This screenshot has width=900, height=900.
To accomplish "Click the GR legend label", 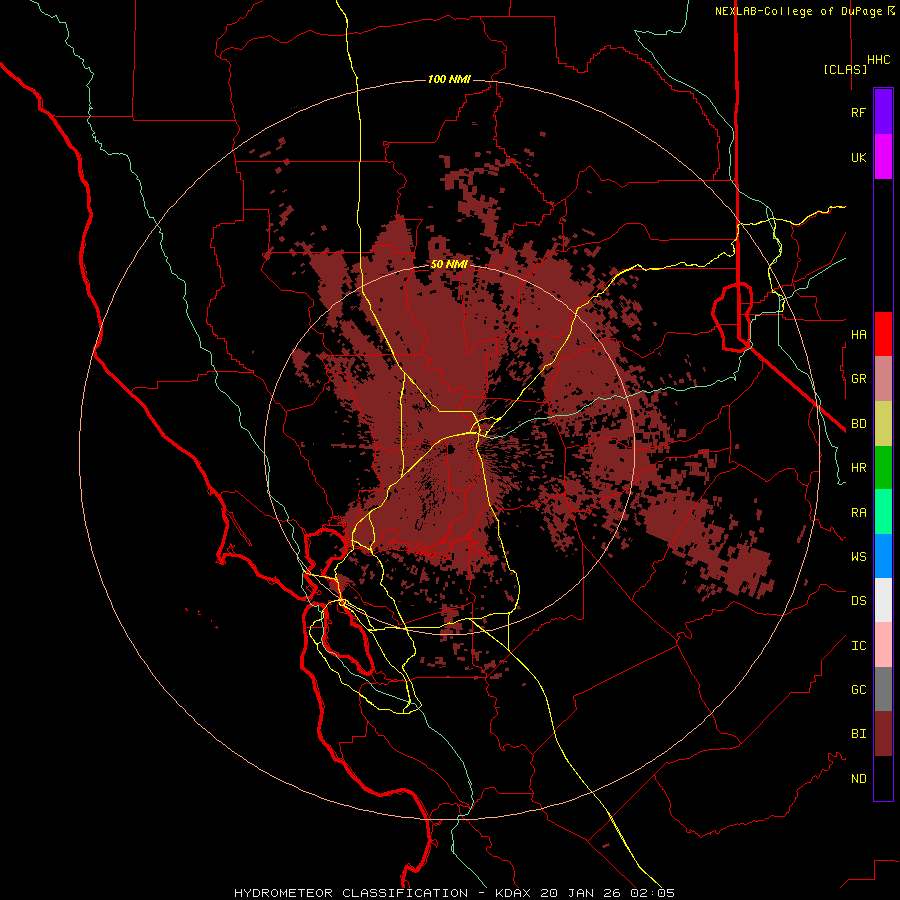I will pyautogui.click(x=858, y=379).
